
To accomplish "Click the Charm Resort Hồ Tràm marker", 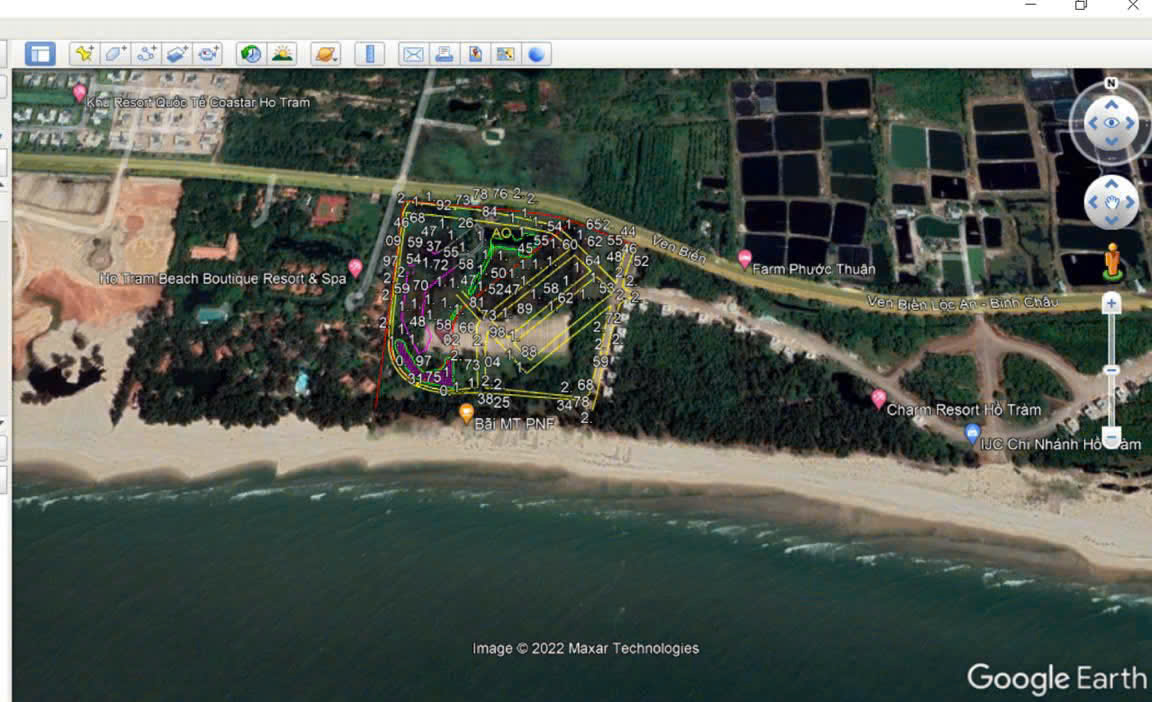I will [878, 399].
